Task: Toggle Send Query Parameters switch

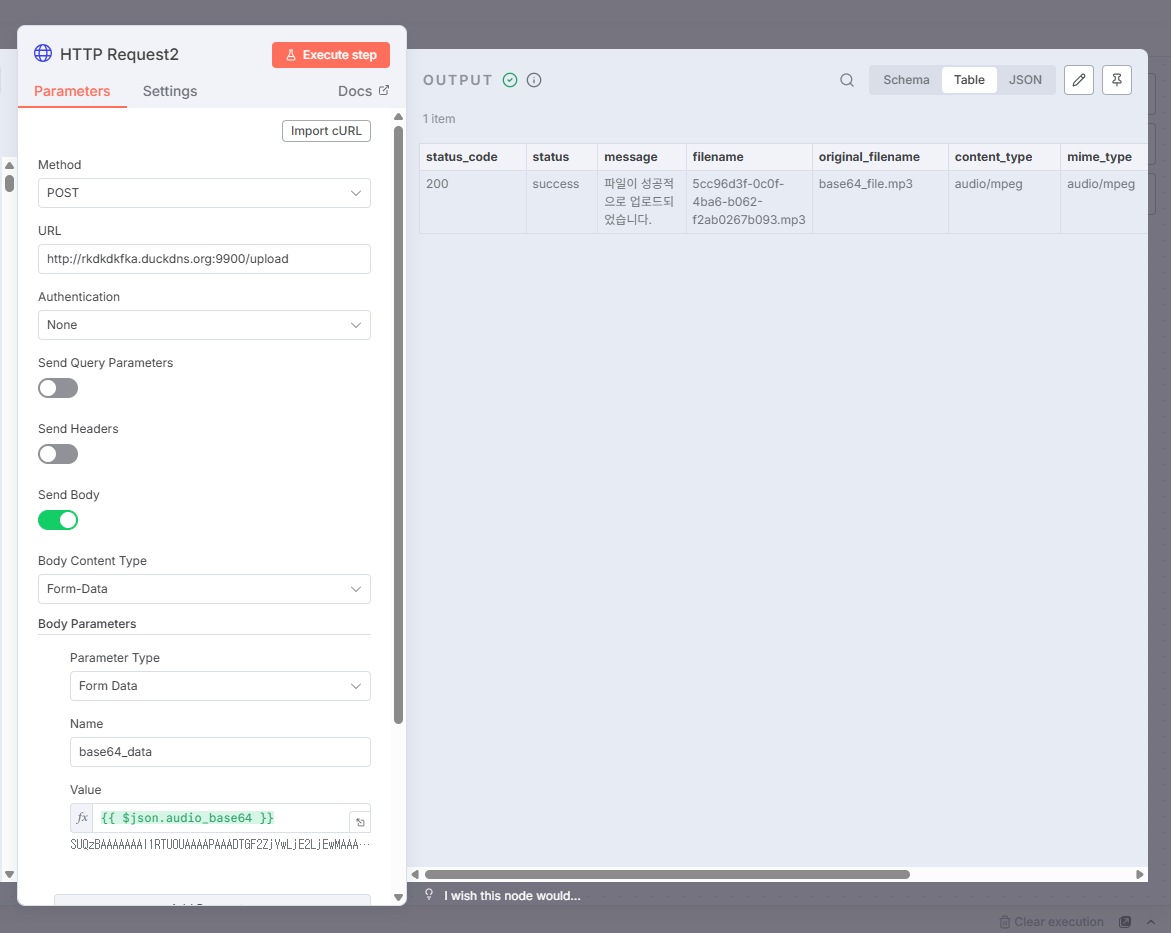Action: 58,388
